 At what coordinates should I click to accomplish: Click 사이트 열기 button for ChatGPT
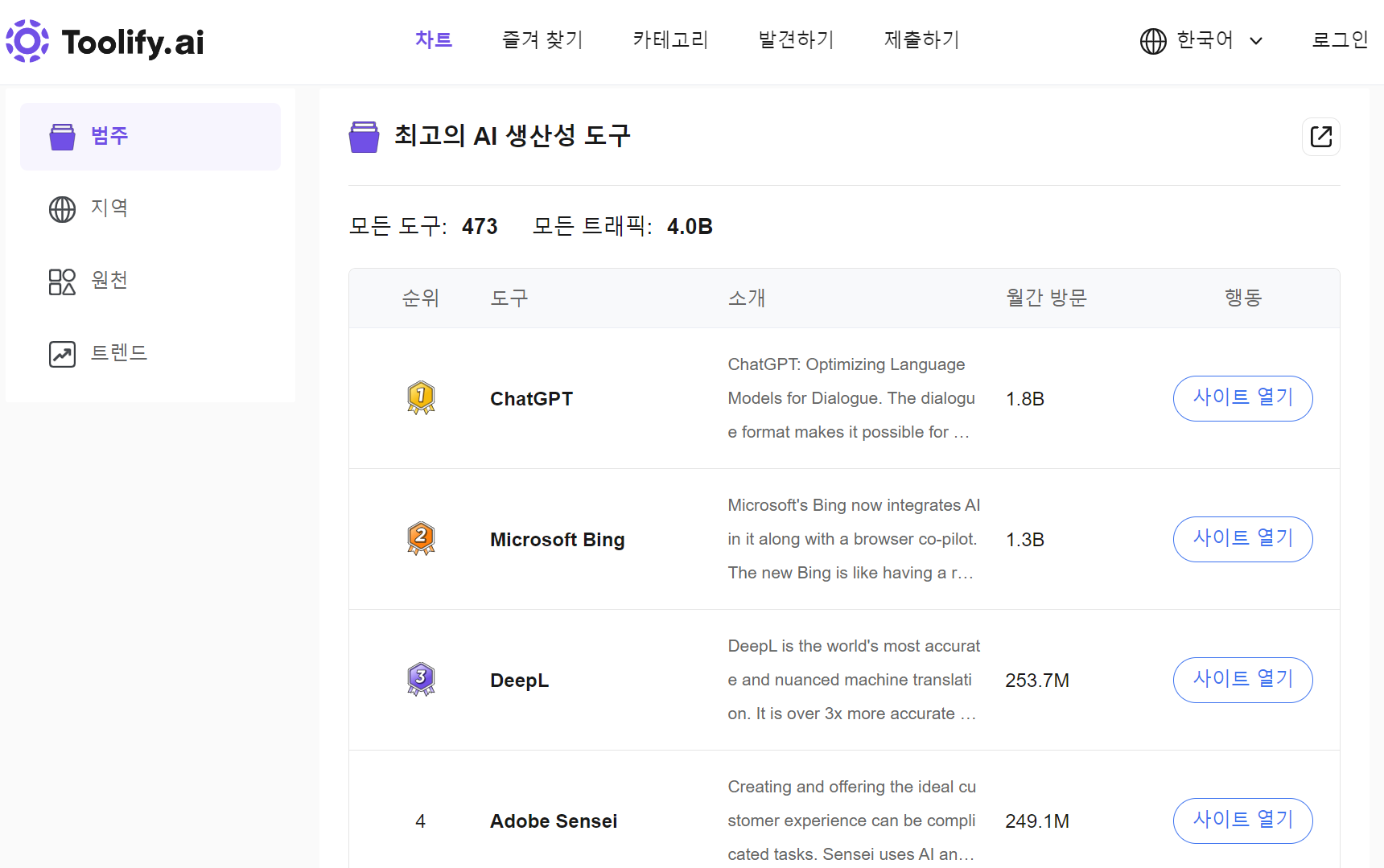click(x=1242, y=398)
